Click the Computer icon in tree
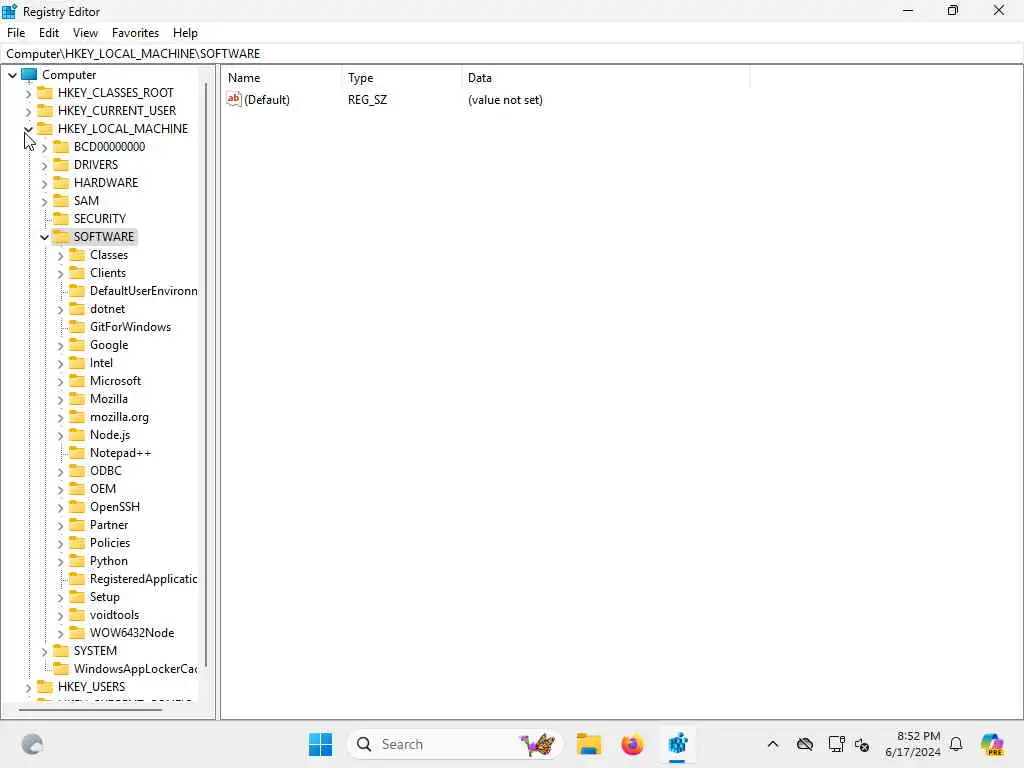1024x768 pixels. (x=29, y=74)
